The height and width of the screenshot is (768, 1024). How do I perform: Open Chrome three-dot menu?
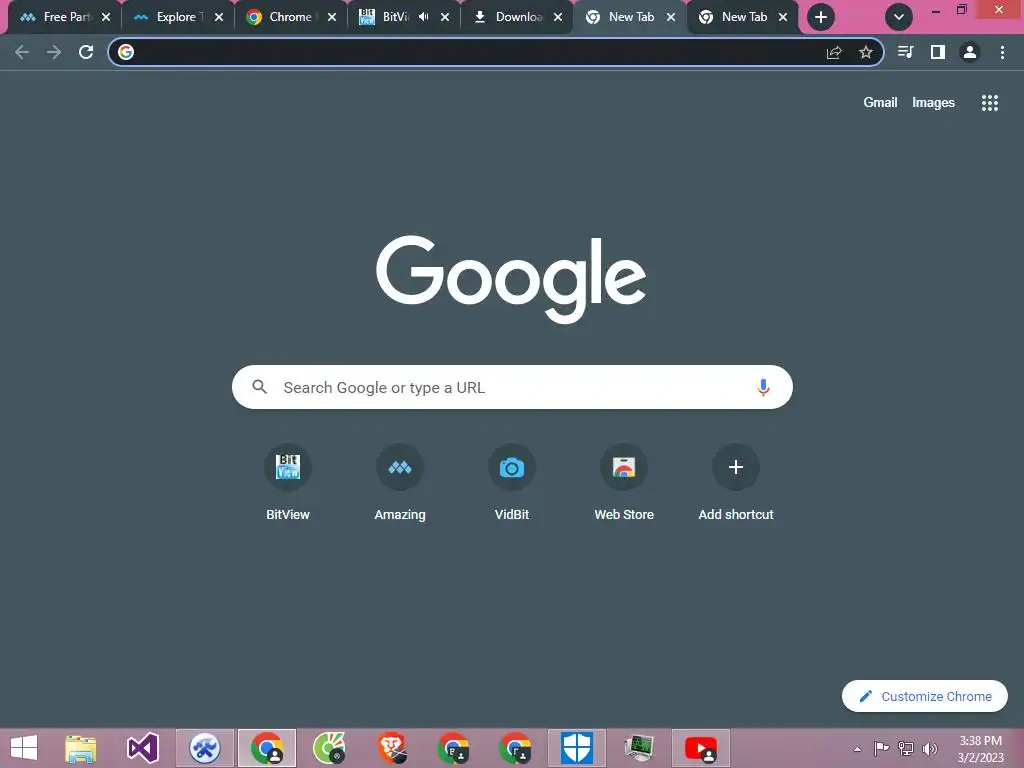pos(1002,52)
